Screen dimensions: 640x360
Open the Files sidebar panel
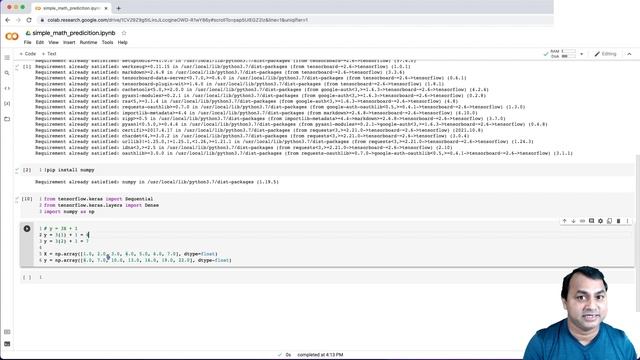[7, 119]
